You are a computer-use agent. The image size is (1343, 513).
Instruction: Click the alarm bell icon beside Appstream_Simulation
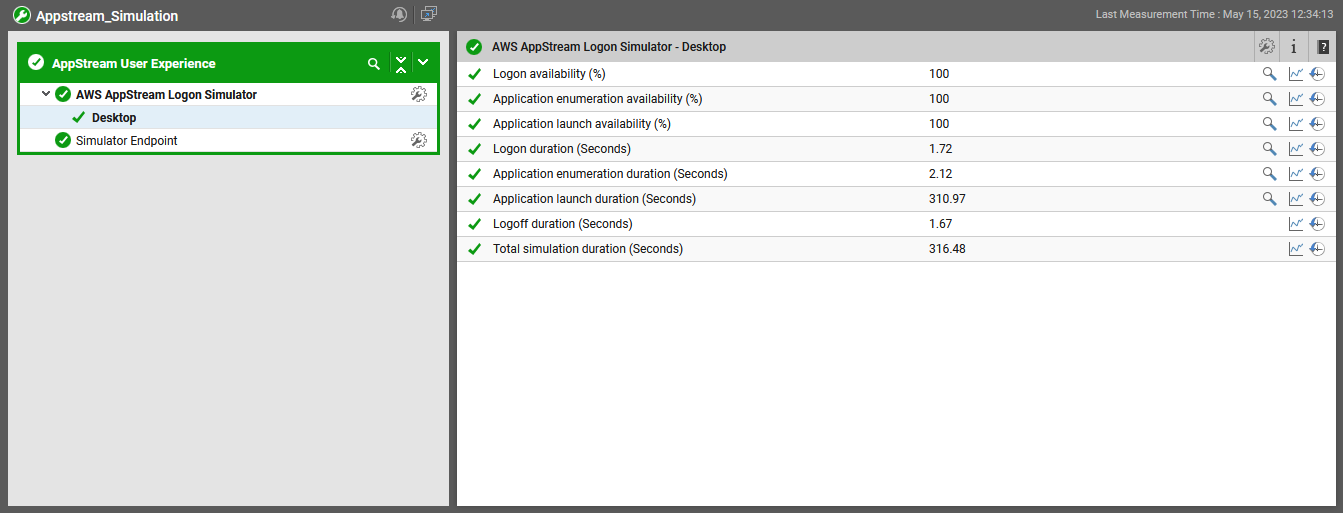399,14
